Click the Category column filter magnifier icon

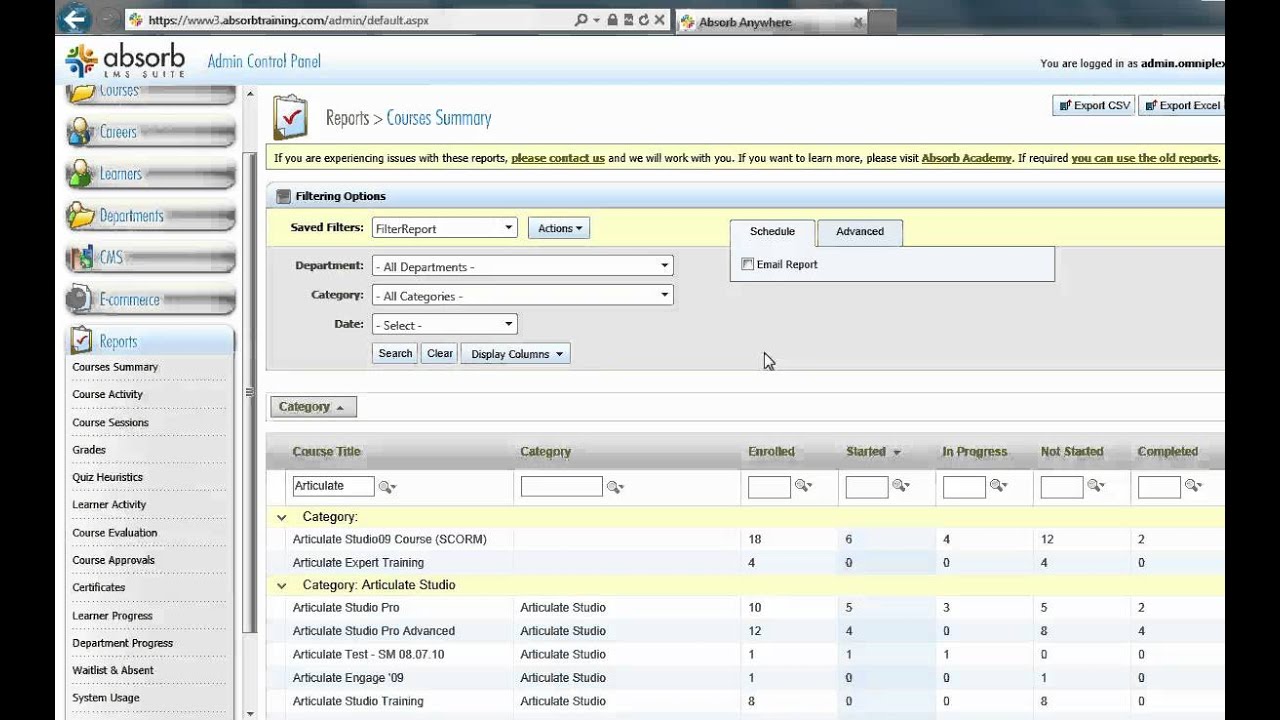coord(615,487)
